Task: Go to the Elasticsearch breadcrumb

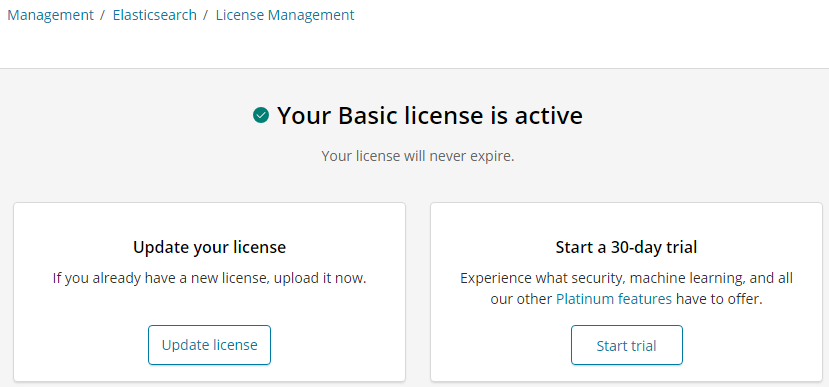Action: tap(154, 15)
